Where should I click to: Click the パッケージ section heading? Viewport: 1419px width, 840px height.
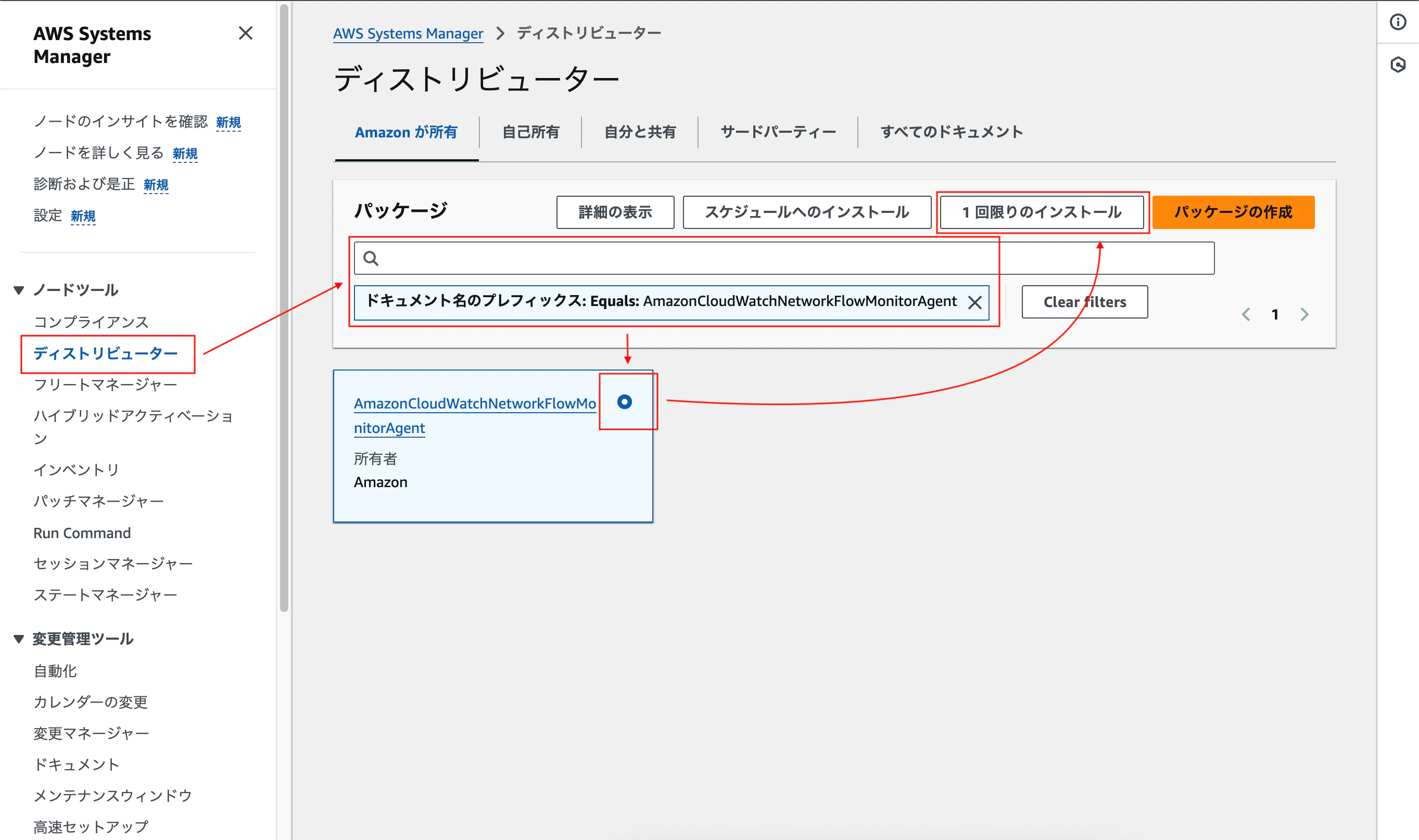(x=401, y=211)
